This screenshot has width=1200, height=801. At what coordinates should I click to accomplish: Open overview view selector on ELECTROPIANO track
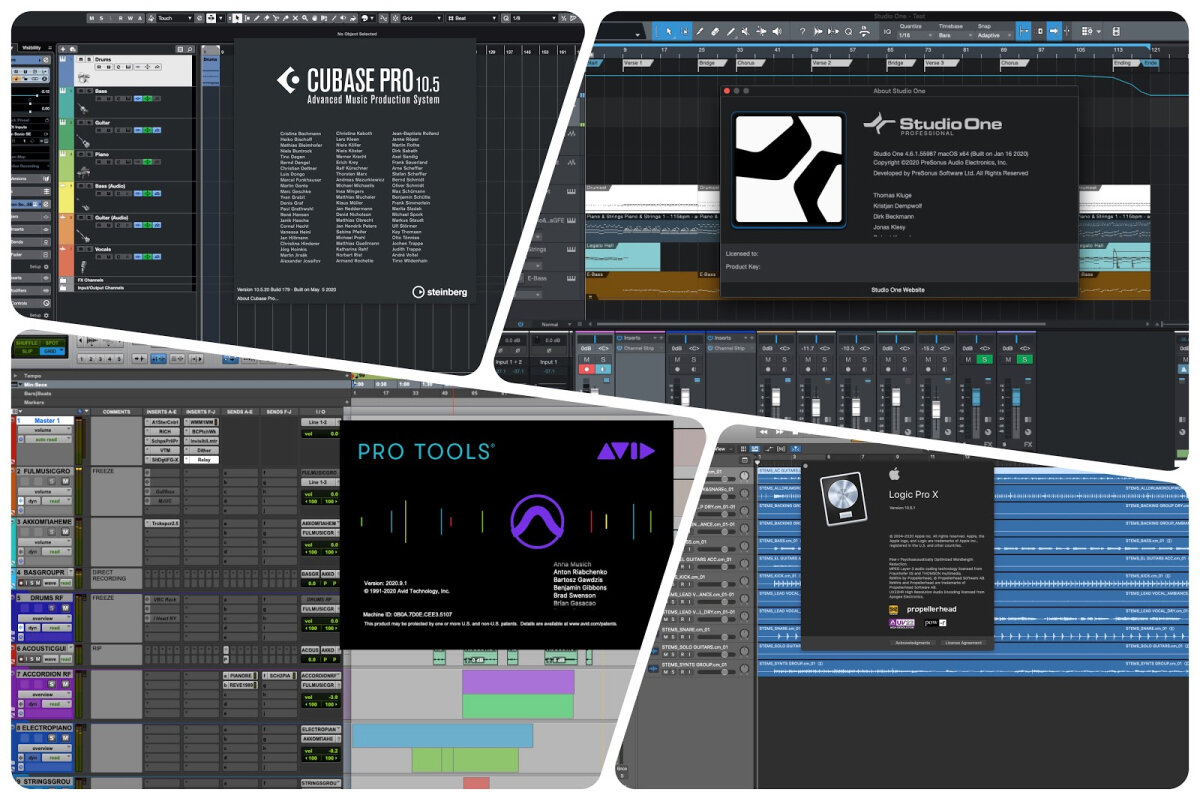[45, 748]
